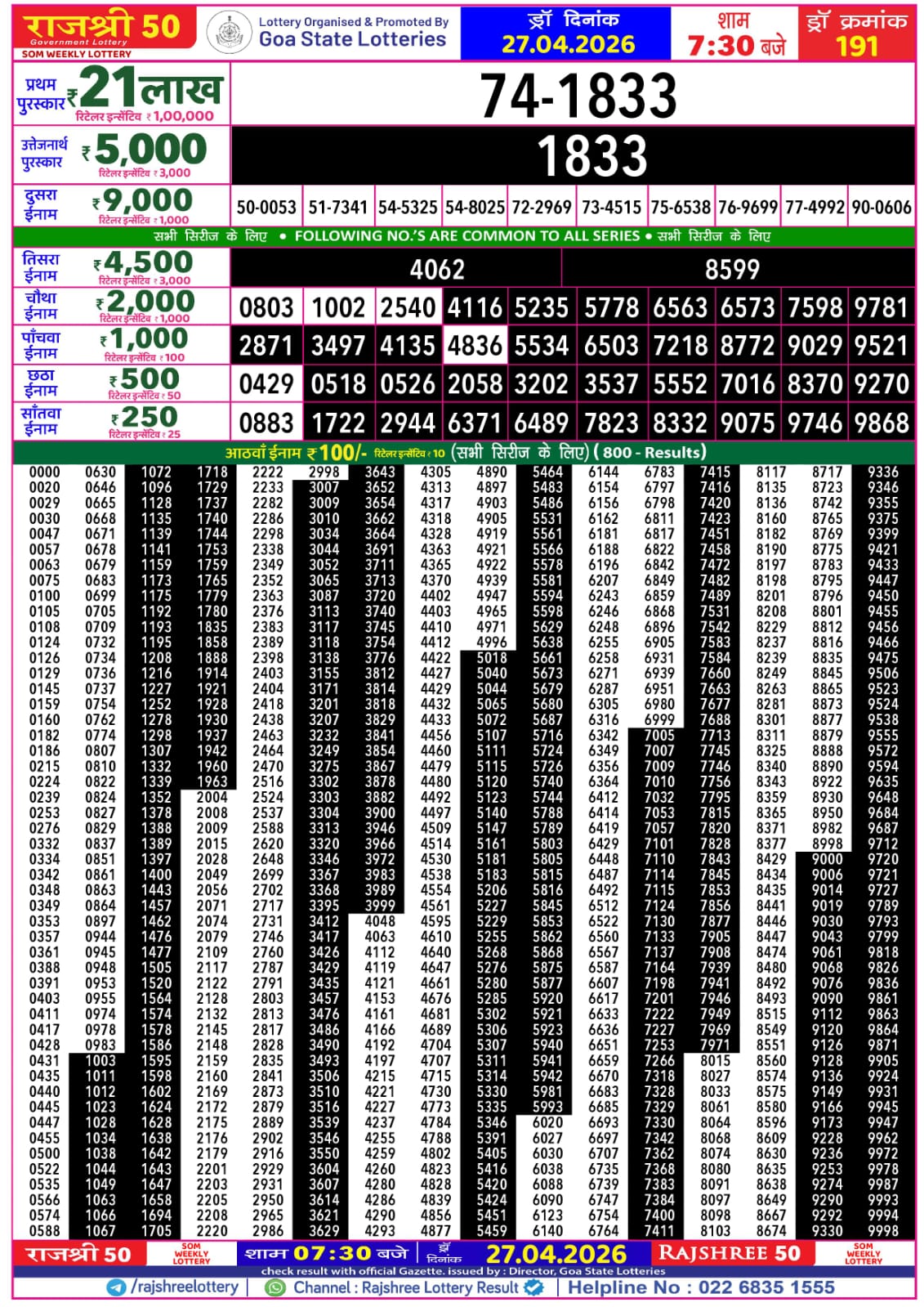Screen dimensions: 924x1307
Task: Click second prize number 50-0053
Action: [266, 208]
